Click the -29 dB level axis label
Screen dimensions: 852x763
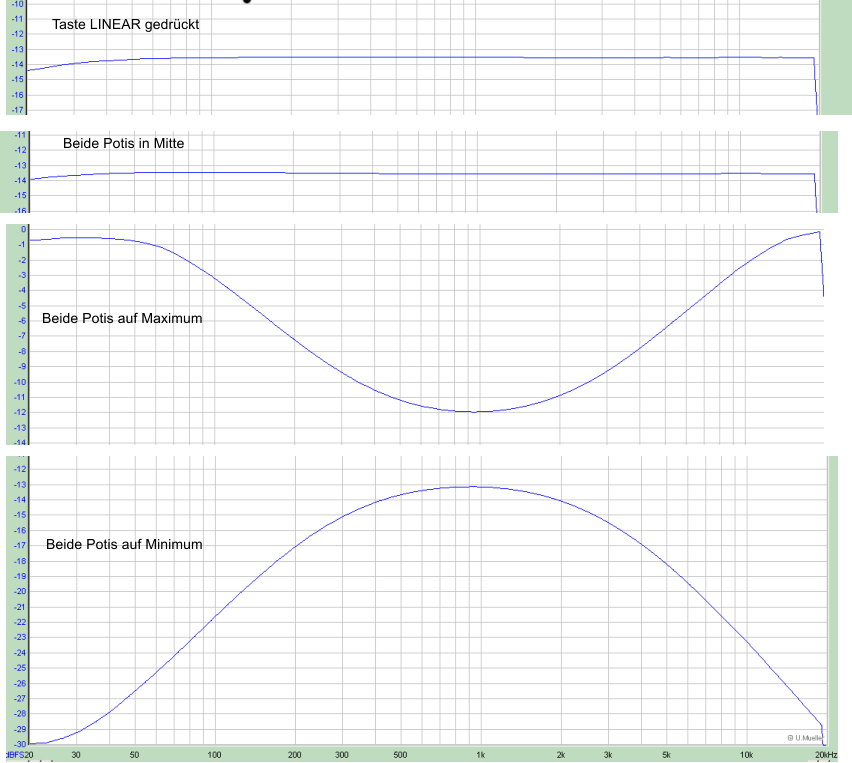pos(19,729)
